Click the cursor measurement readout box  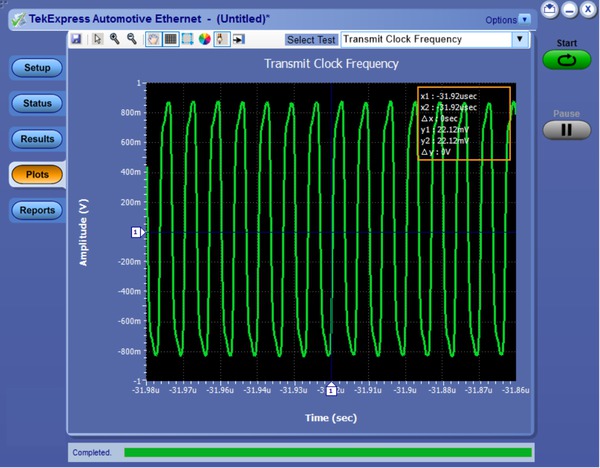tap(463, 123)
